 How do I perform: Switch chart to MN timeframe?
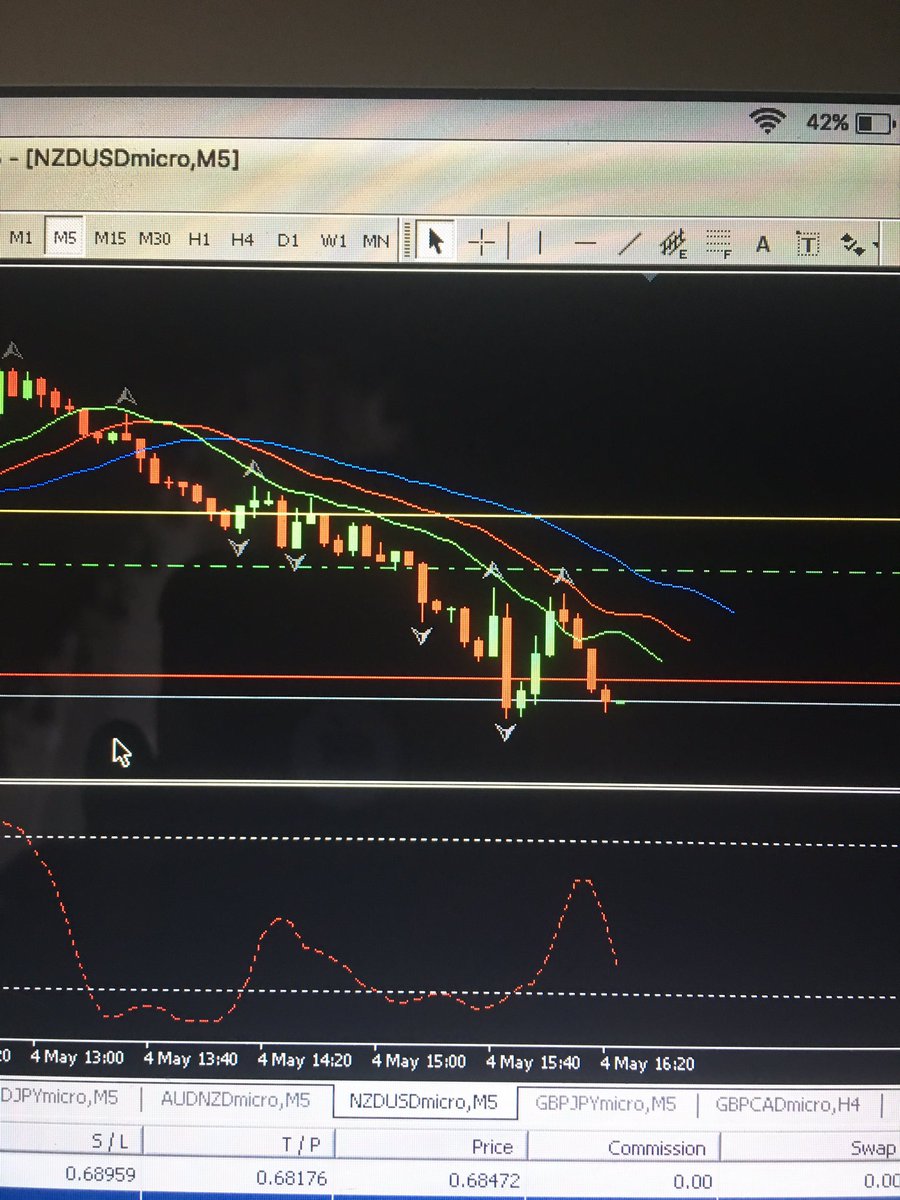coord(376,241)
